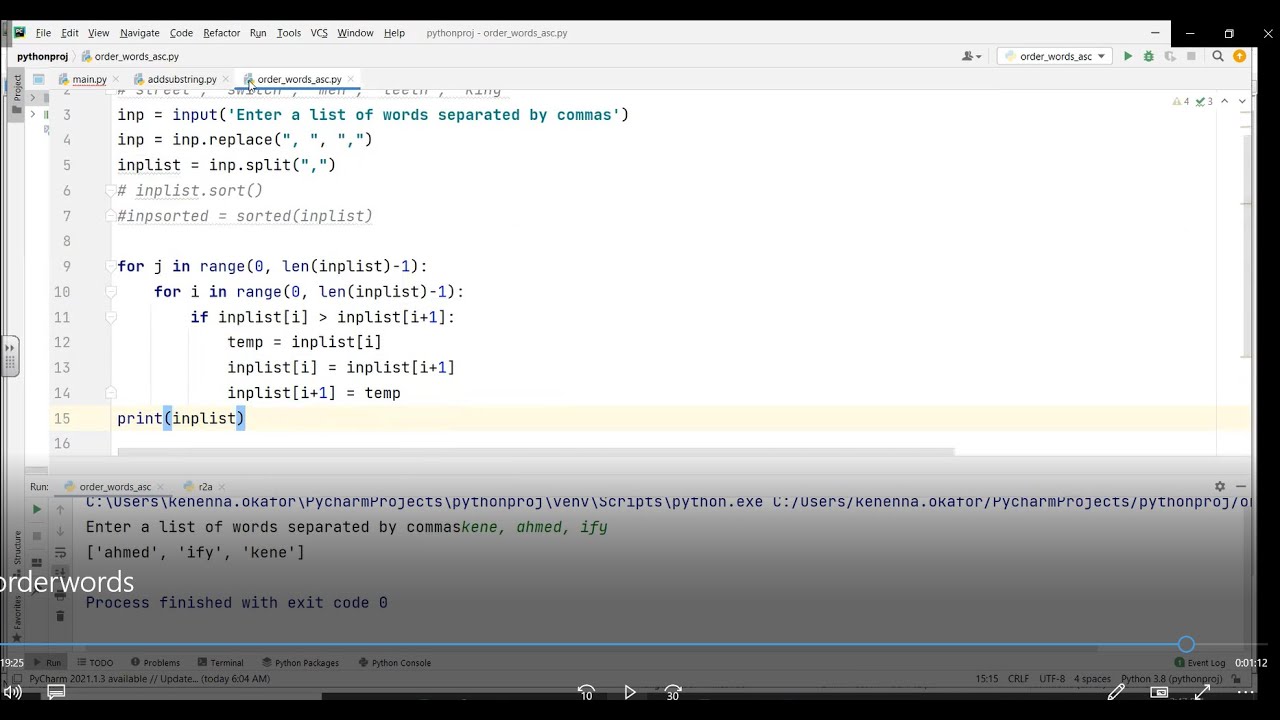The width and height of the screenshot is (1280, 720).
Task: Open the File menu
Action: click(43, 33)
